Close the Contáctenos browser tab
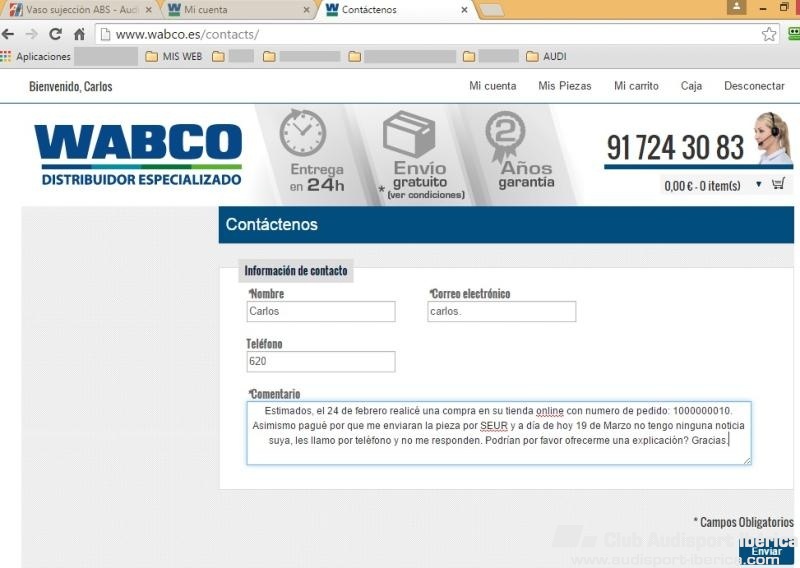Viewport: 800px width, 568px height. click(464, 10)
